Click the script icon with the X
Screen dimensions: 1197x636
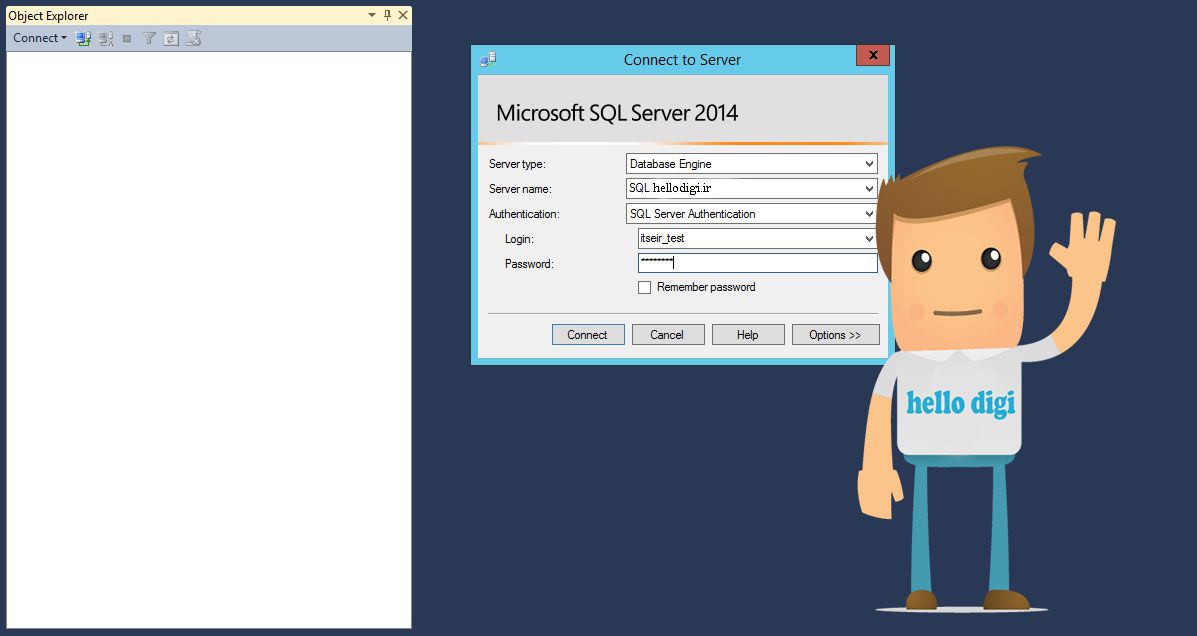pos(194,38)
